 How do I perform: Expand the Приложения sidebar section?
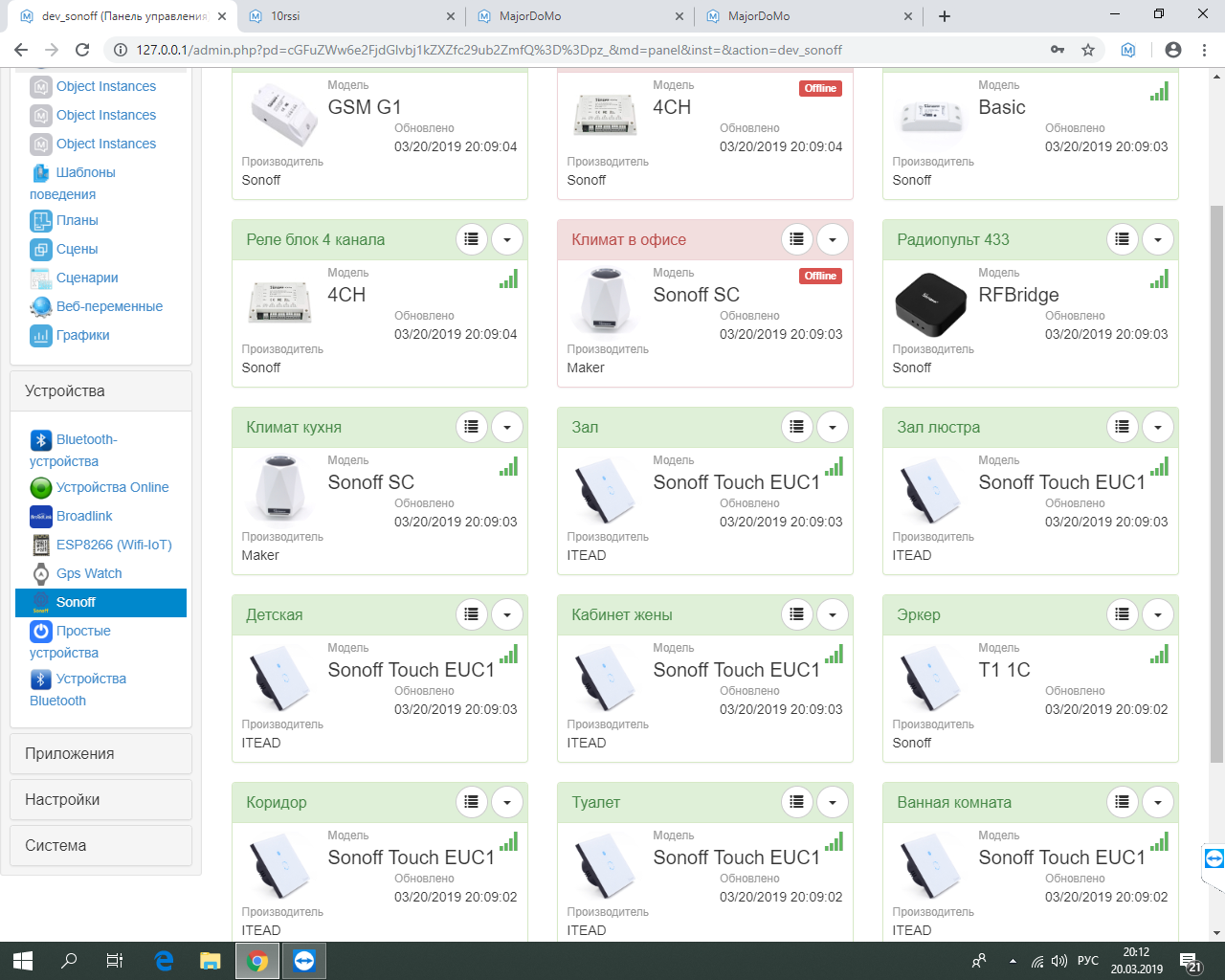coord(100,754)
